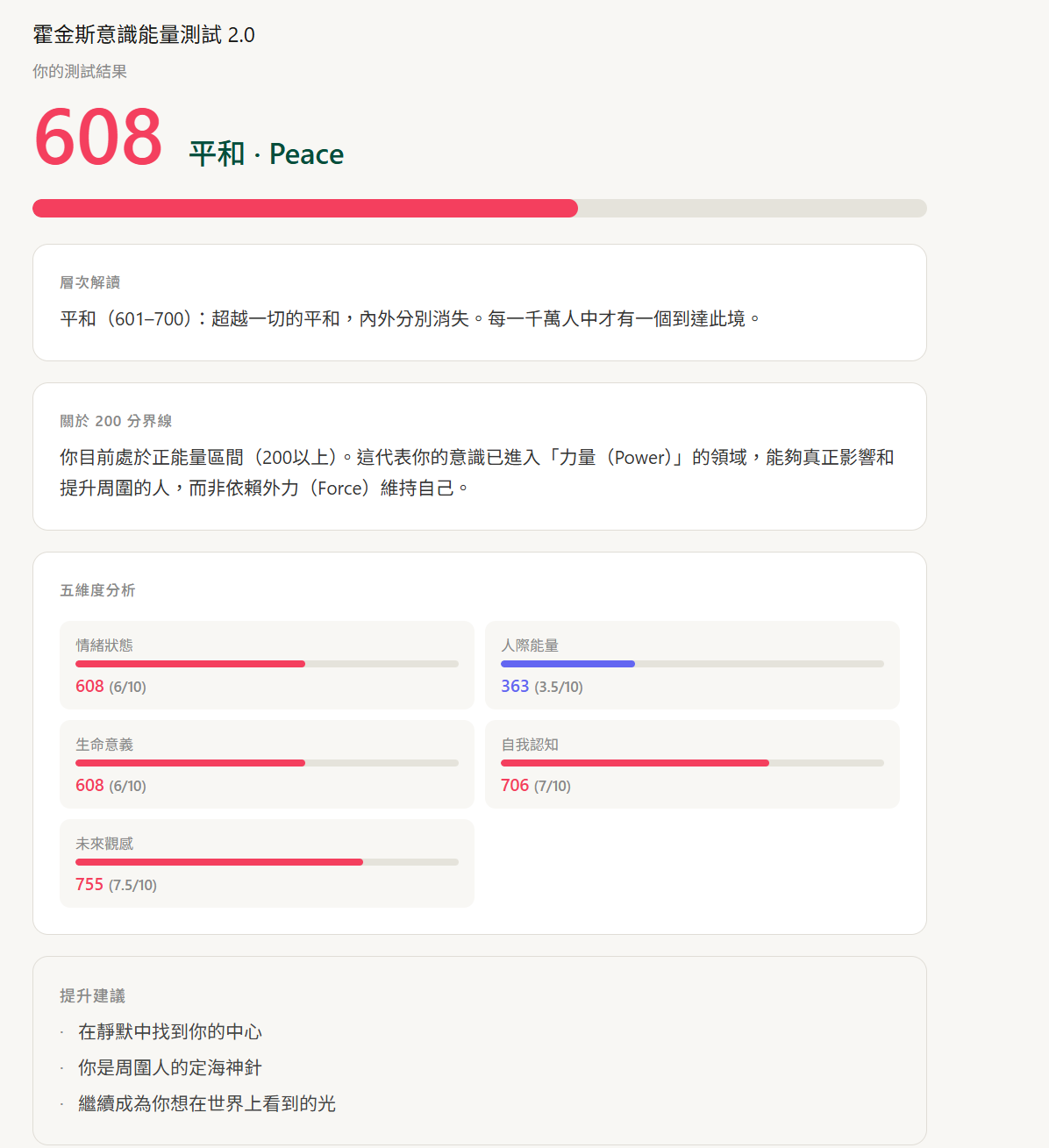This screenshot has height=1148, width=1049.
Task: Click the 755 (7.5/10) score value
Action: [x=116, y=885]
